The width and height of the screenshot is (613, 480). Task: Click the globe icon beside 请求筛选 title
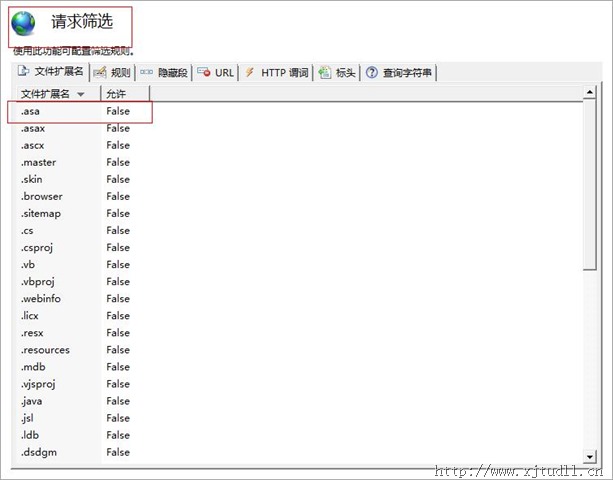point(23,23)
